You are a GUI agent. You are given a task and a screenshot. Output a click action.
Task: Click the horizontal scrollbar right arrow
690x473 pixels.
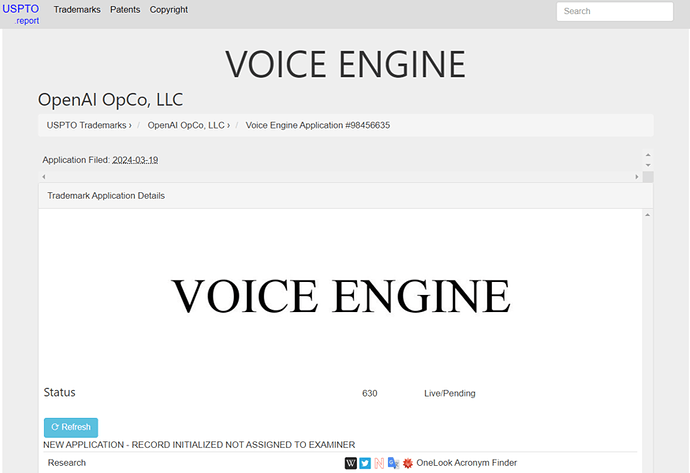(x=636, y=176)
